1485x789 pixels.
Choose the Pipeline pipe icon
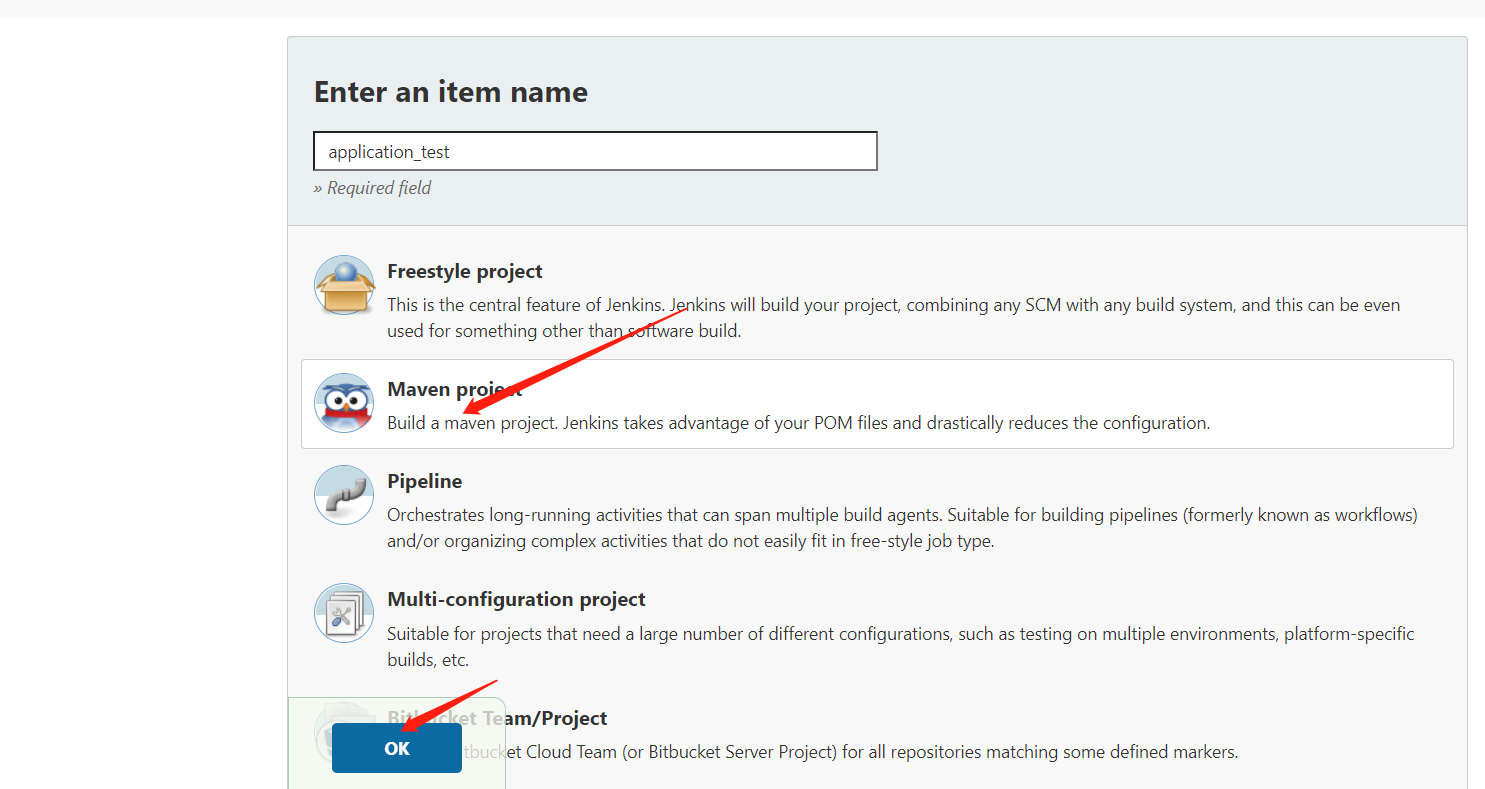(x=344, y=495)
